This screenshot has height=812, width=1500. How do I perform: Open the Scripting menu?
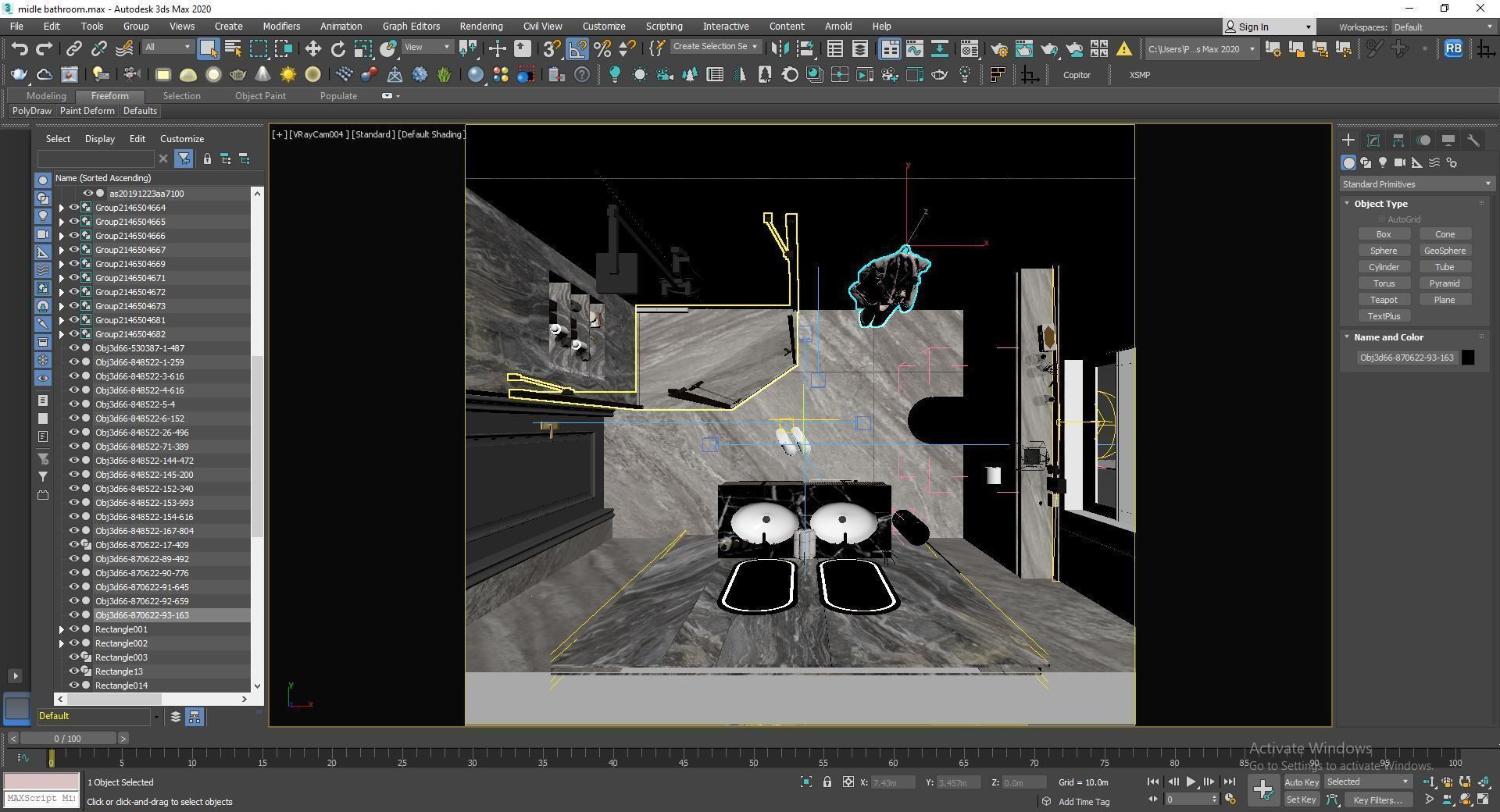point(664,27)
